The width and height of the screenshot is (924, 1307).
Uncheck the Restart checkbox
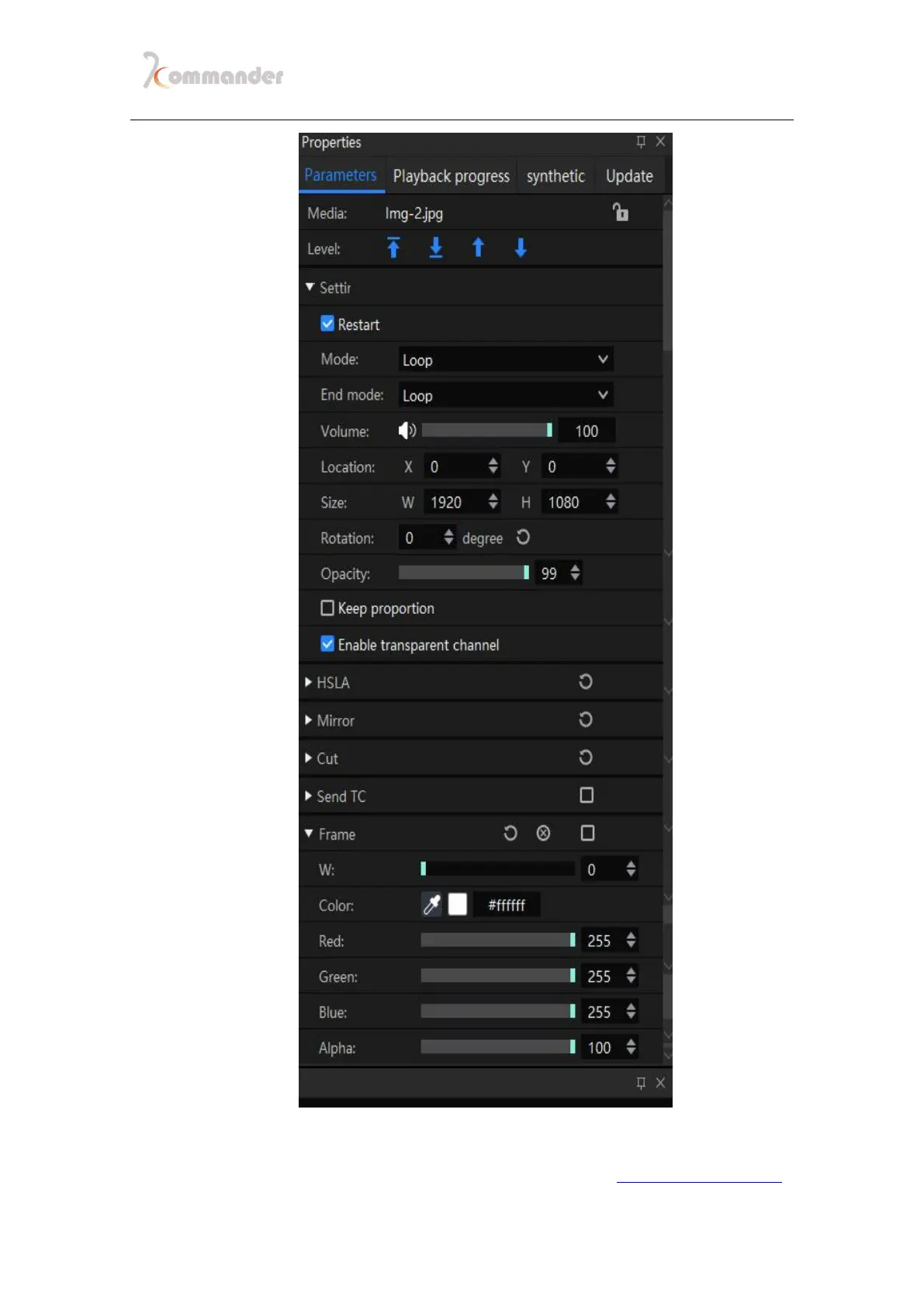coord(327,324)
